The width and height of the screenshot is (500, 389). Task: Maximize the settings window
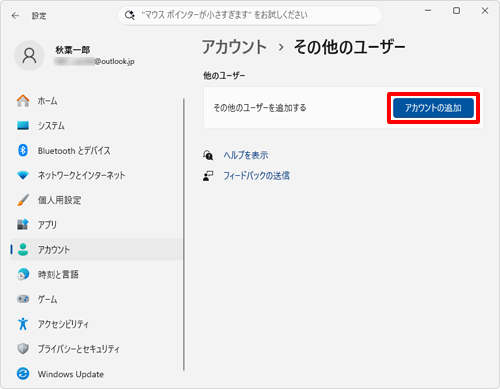(x=456, y=11)
